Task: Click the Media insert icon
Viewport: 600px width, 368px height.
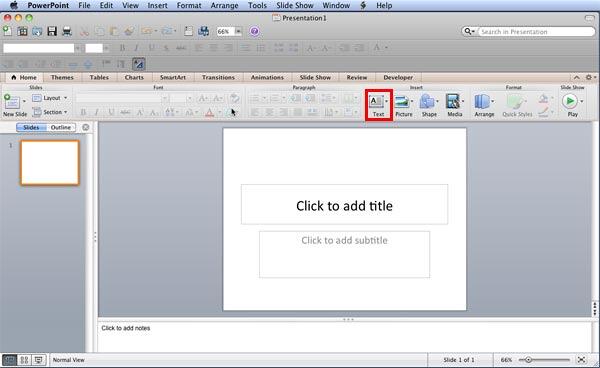Action: [x=453, y=102]
